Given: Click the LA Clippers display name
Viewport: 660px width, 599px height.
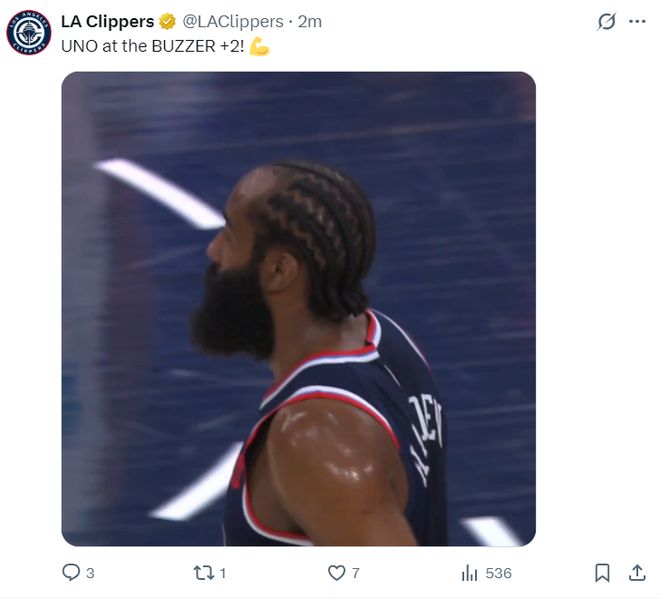Looking at the screenshot, I should point(108,21).
